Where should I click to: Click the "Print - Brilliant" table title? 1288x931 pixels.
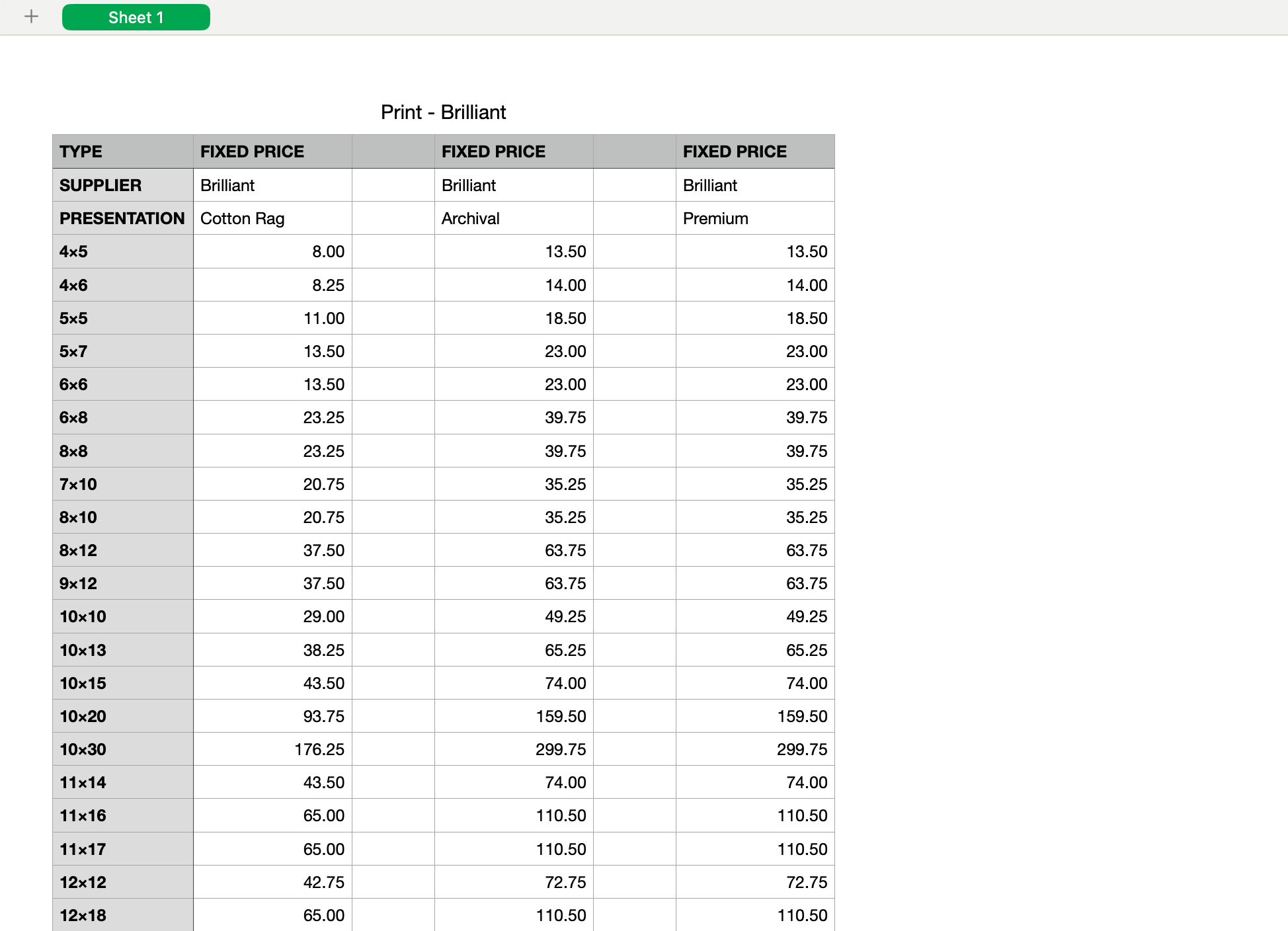pos(443,112)
